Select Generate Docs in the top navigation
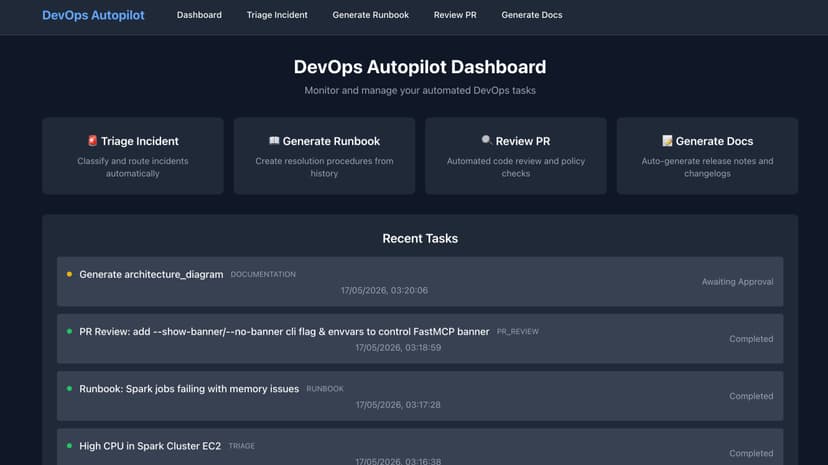 coord(532,15)
